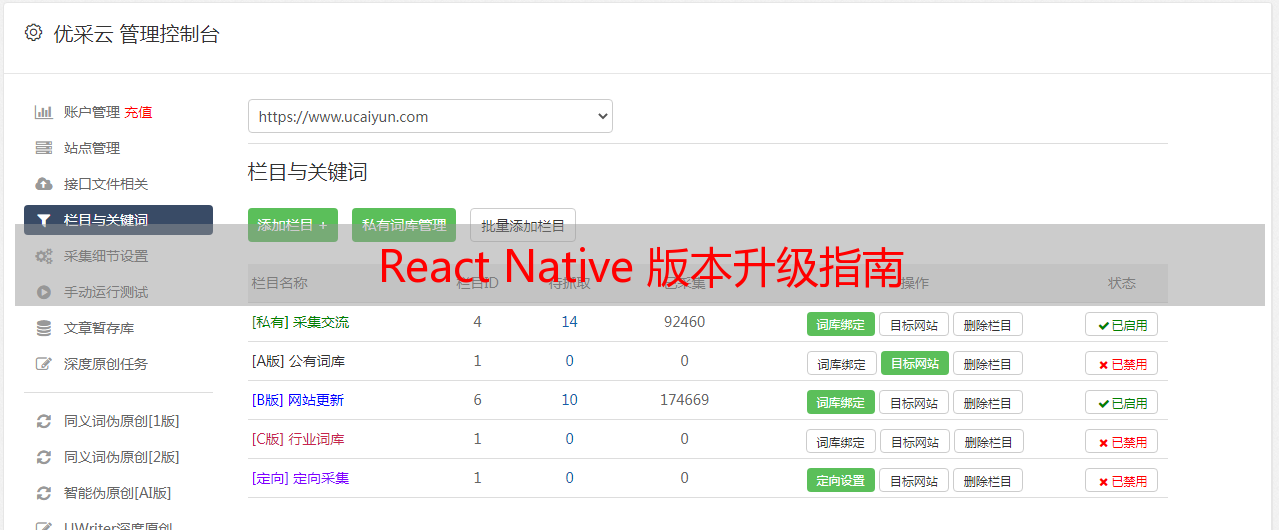This screenshot has width=1279, height=530.
Task: Click 目标网站 for 网站更新 row
Action: pyautogui.click(x=914, y=402)
